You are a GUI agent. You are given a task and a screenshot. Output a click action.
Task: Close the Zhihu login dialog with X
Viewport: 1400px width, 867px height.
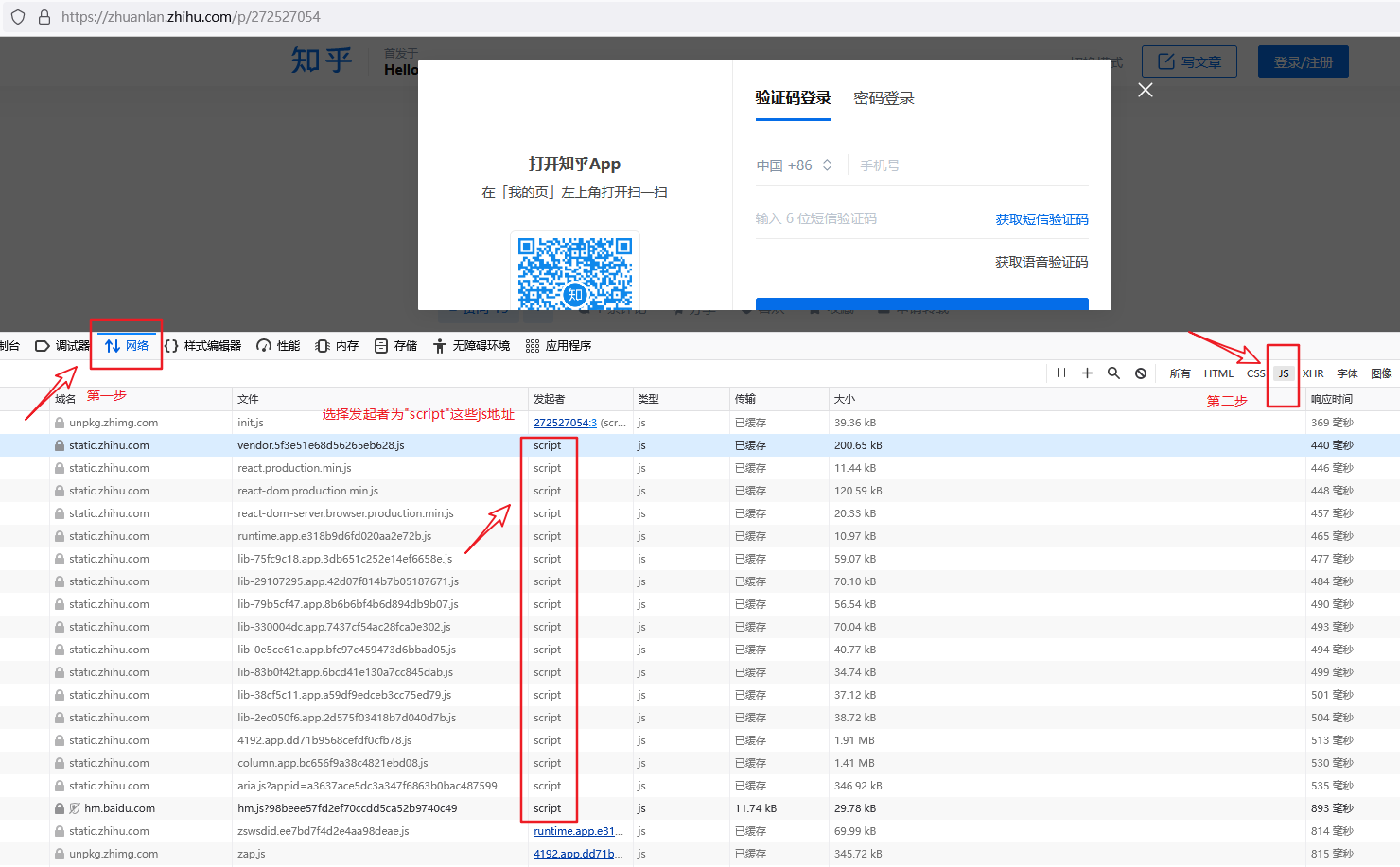point(1146,90)
